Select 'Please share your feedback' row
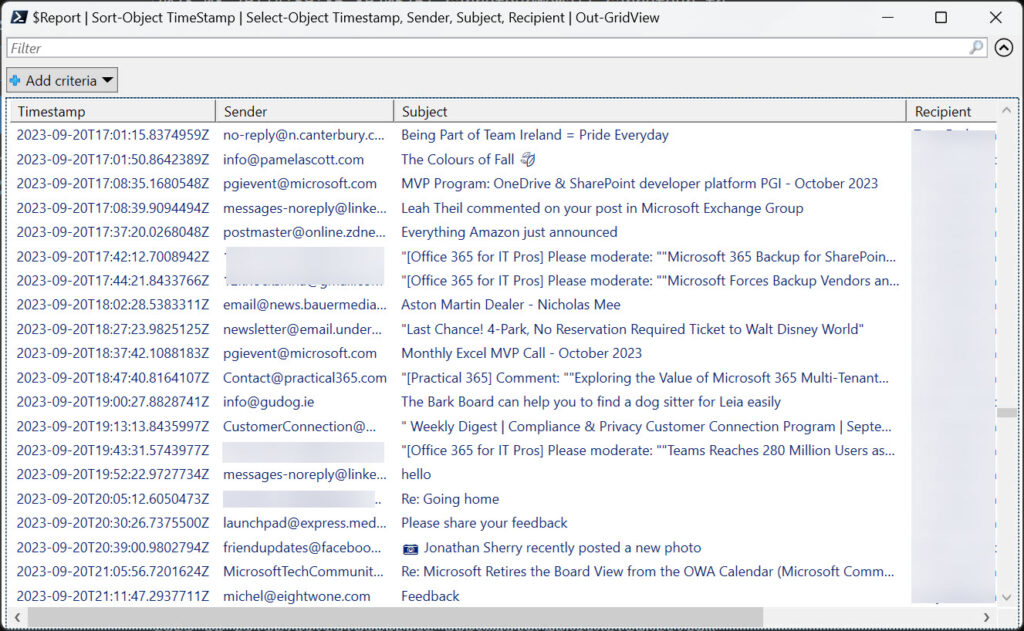 pyautogui.click(x=503, y=523)
